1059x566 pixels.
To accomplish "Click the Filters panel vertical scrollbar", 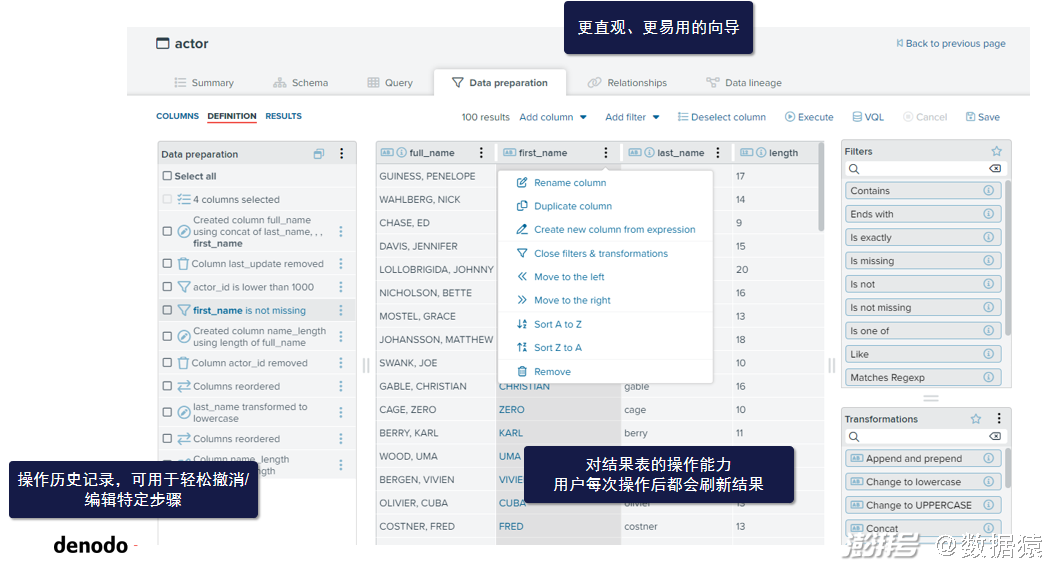I will 1008,258.
